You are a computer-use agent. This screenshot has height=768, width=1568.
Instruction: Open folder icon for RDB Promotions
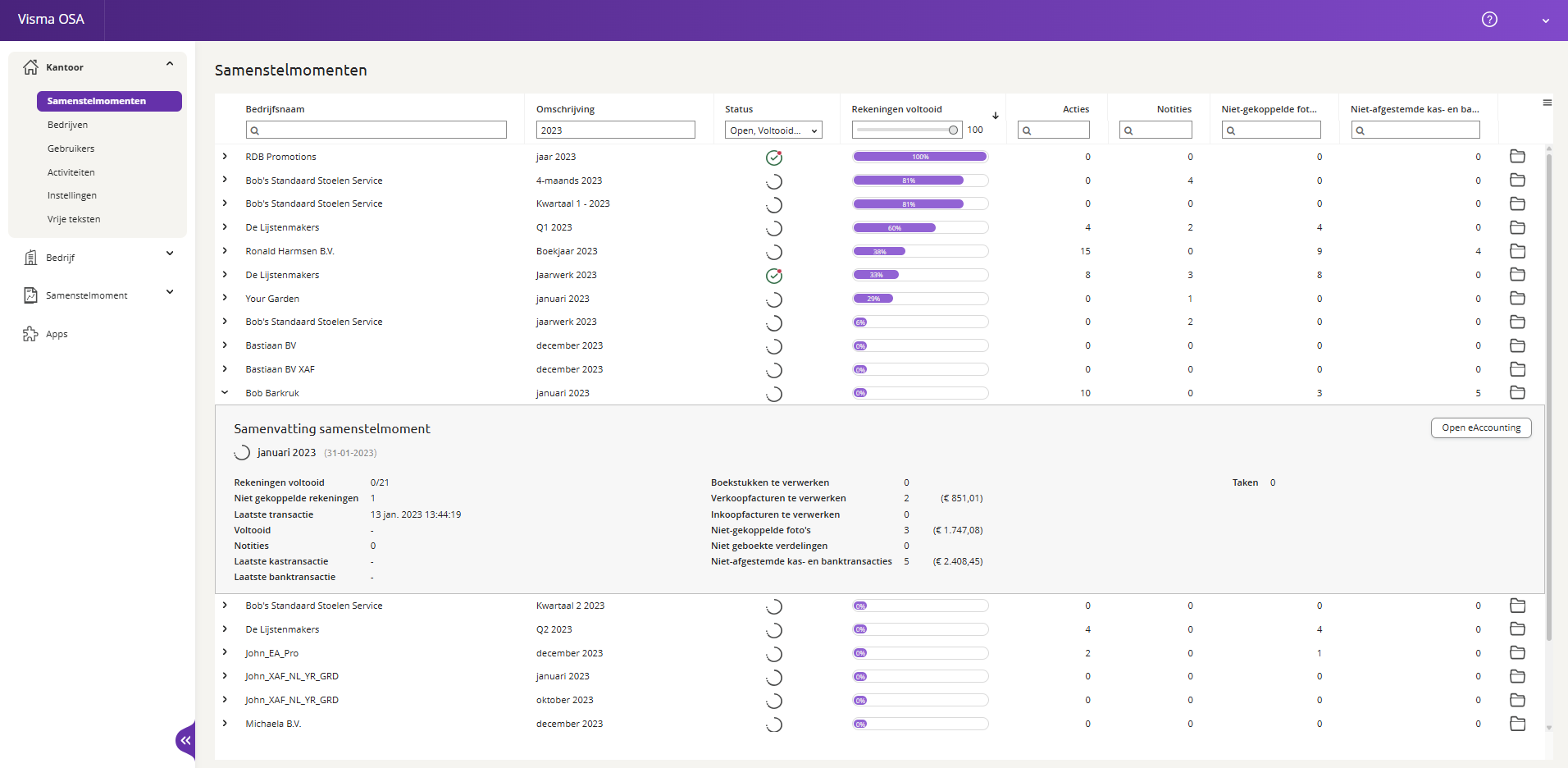tap(1517, 156)
